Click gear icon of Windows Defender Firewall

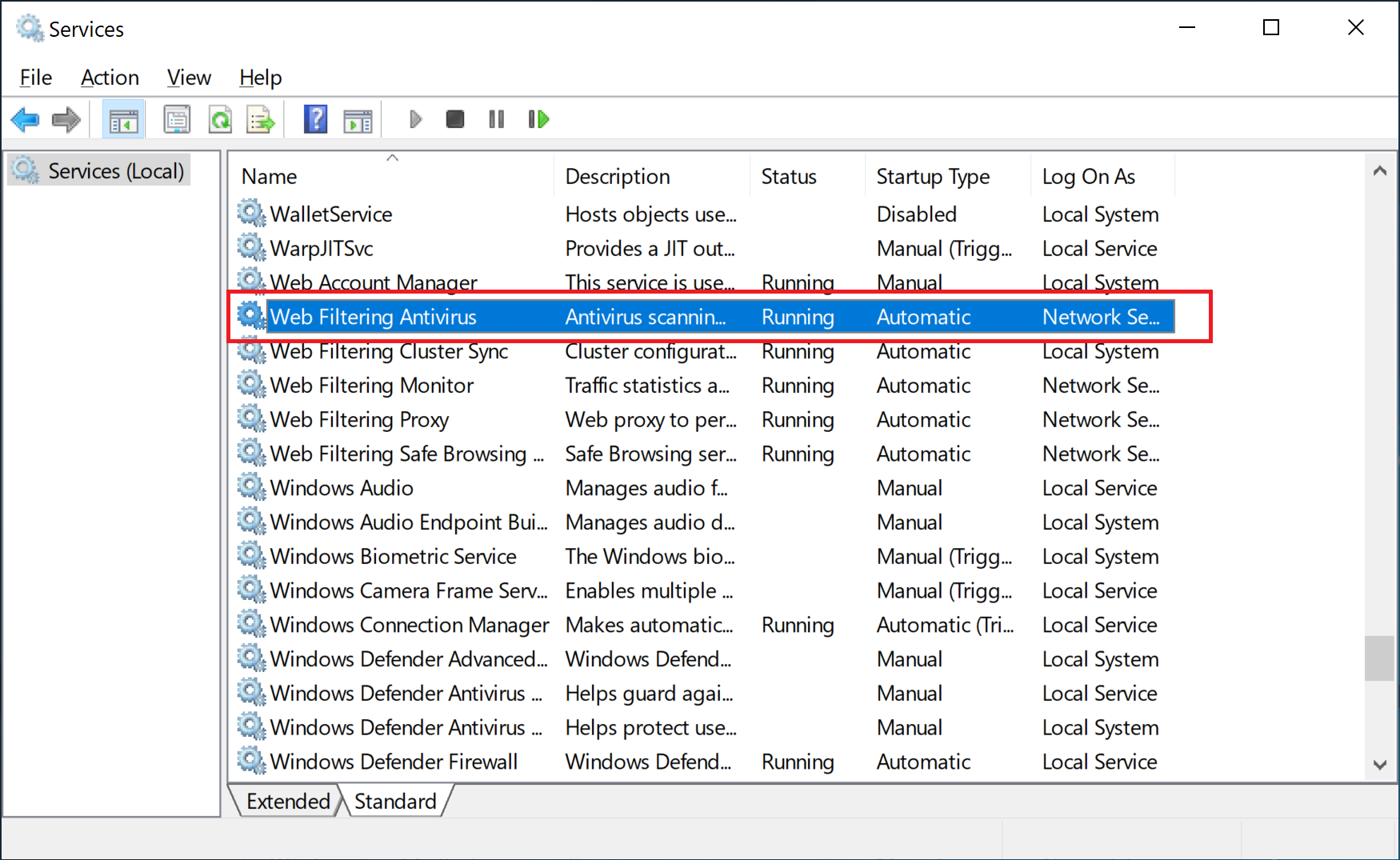(x=251, y=760)
